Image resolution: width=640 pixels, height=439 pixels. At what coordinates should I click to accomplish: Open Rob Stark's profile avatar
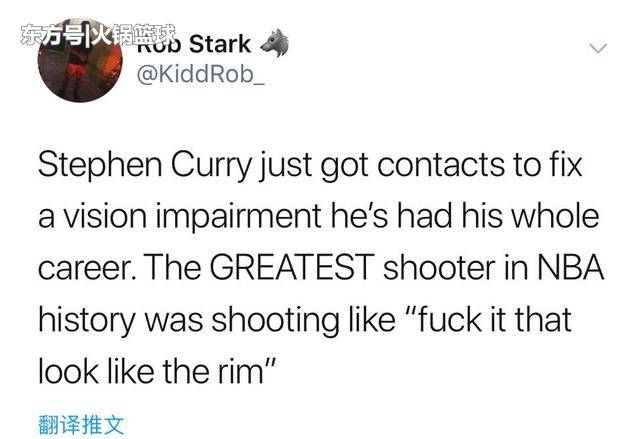tap(80, 60)
